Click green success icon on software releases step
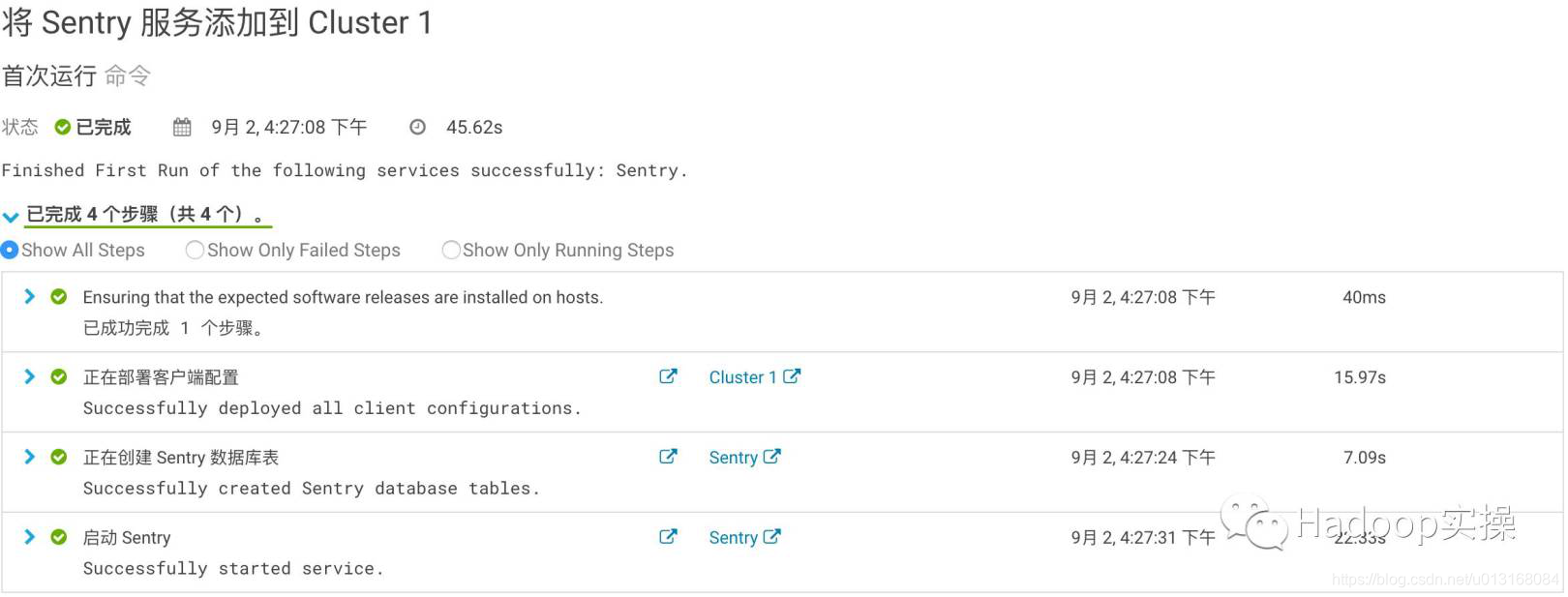 (59, 296)
